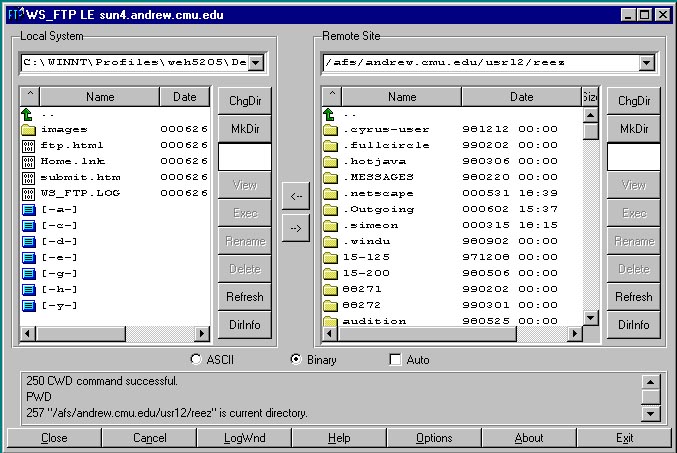Select the ftp.html file icon

(28, 146)
